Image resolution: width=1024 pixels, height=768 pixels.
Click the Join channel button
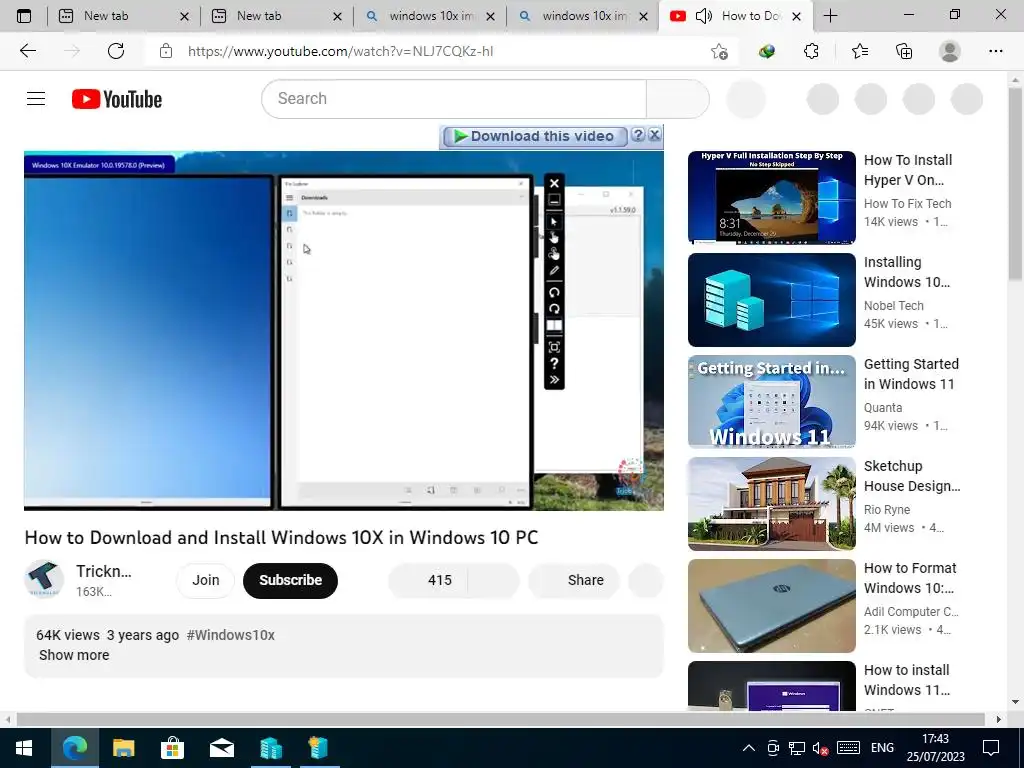206,580
